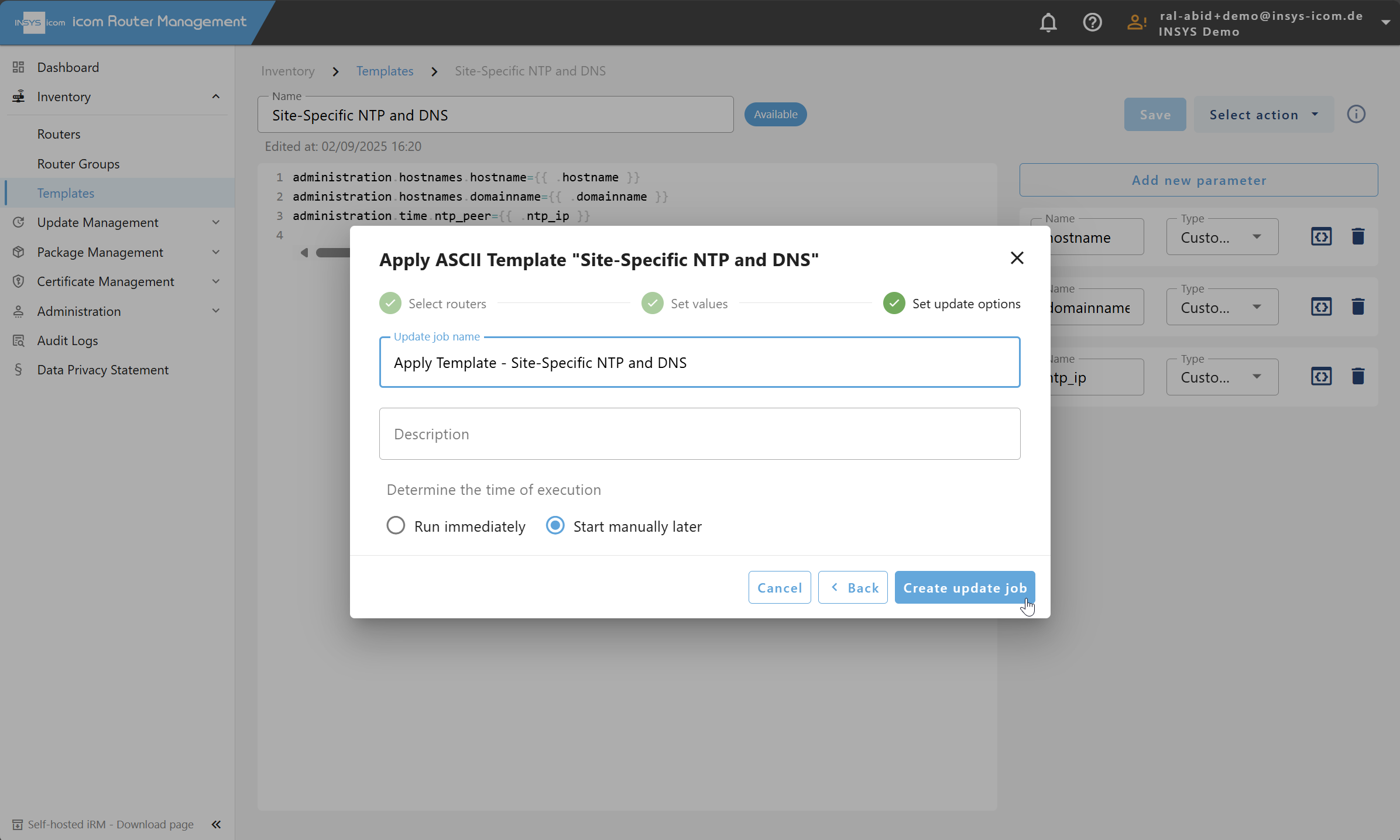Click the Dashboard grid icon
The width and height of the screenshot is (1400, 840).
tap(18, 67)
